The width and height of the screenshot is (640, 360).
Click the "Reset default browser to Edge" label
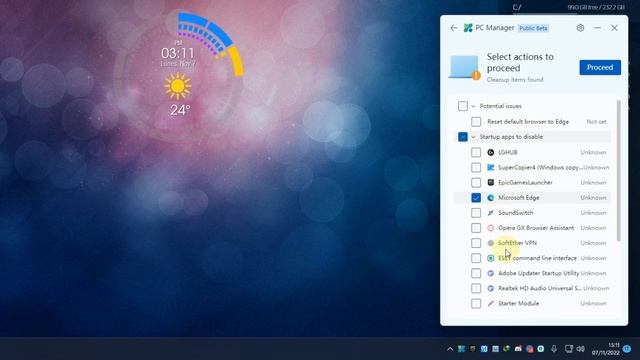click(528, 122)
